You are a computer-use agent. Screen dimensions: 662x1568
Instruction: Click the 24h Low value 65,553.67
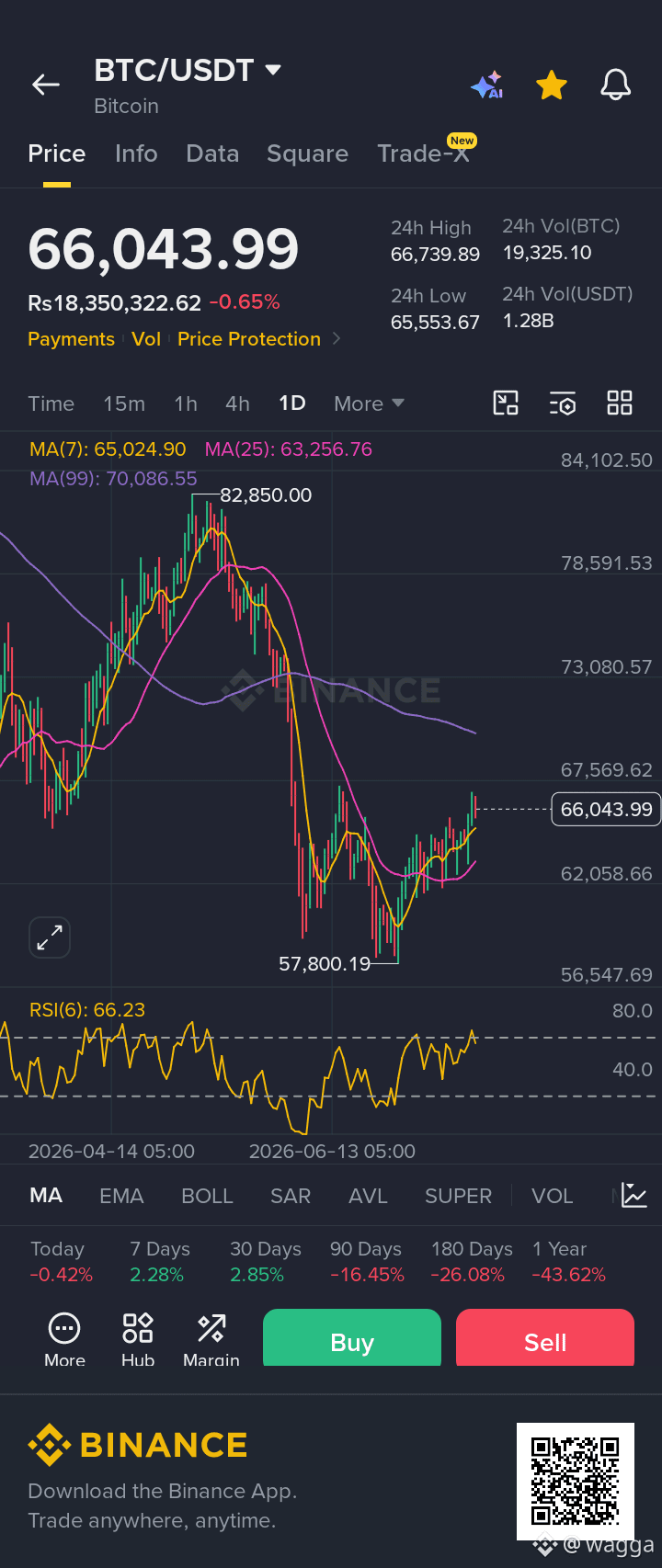[x=435, y=323]
